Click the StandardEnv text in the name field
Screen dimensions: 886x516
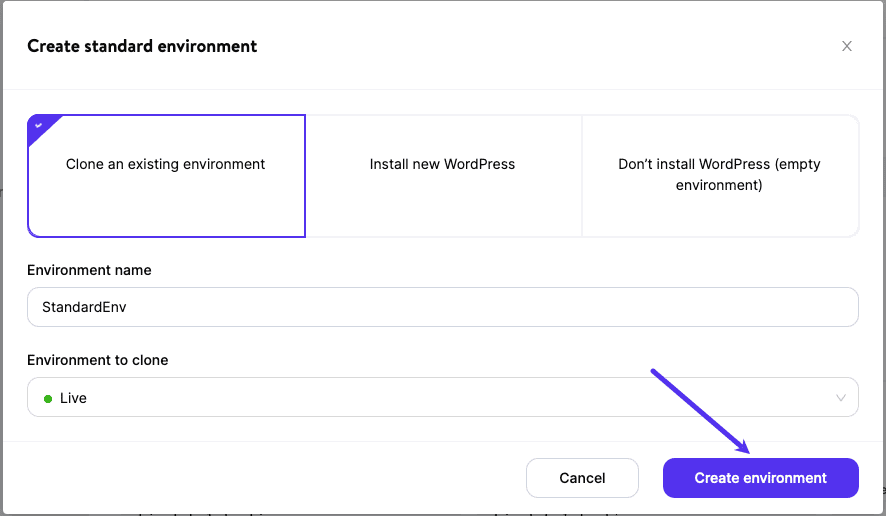click(84, 307)
